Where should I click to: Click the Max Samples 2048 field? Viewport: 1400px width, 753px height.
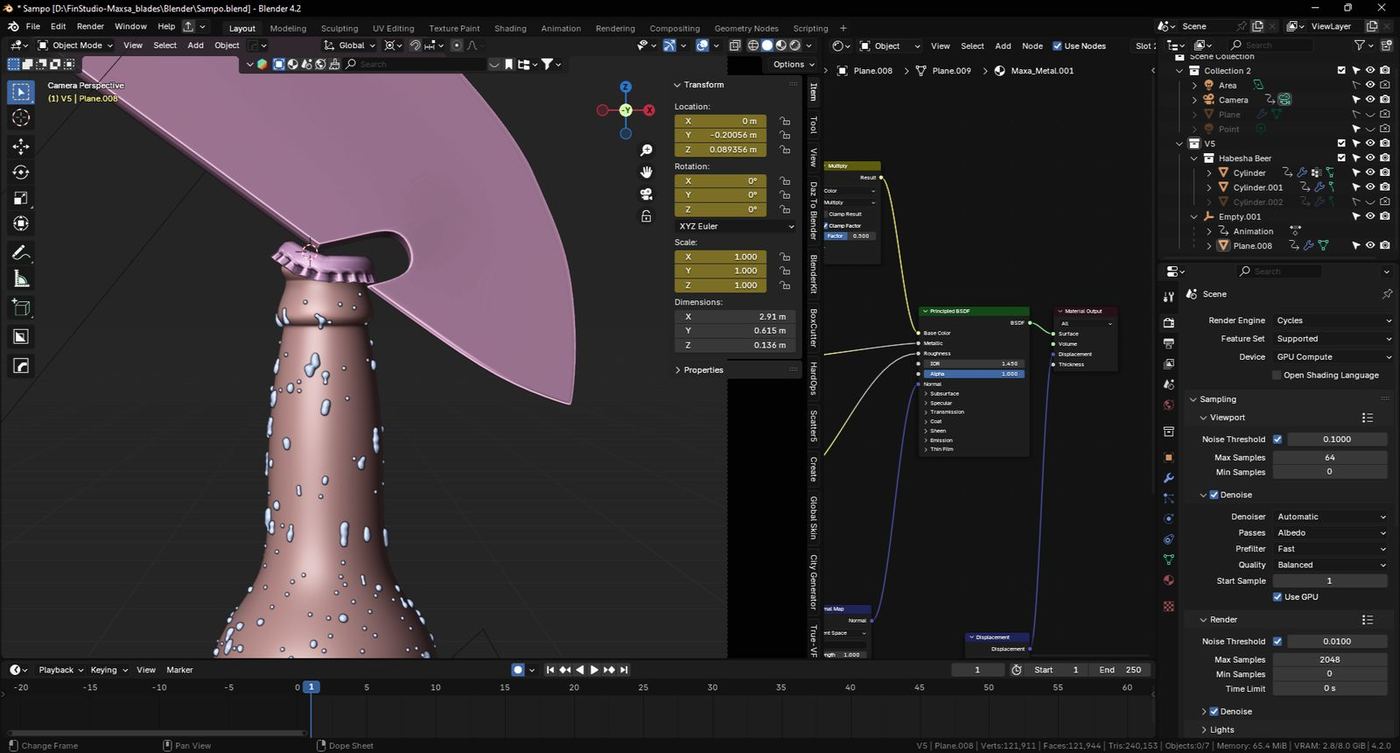pyautogui.click(x=1330, y=660)
